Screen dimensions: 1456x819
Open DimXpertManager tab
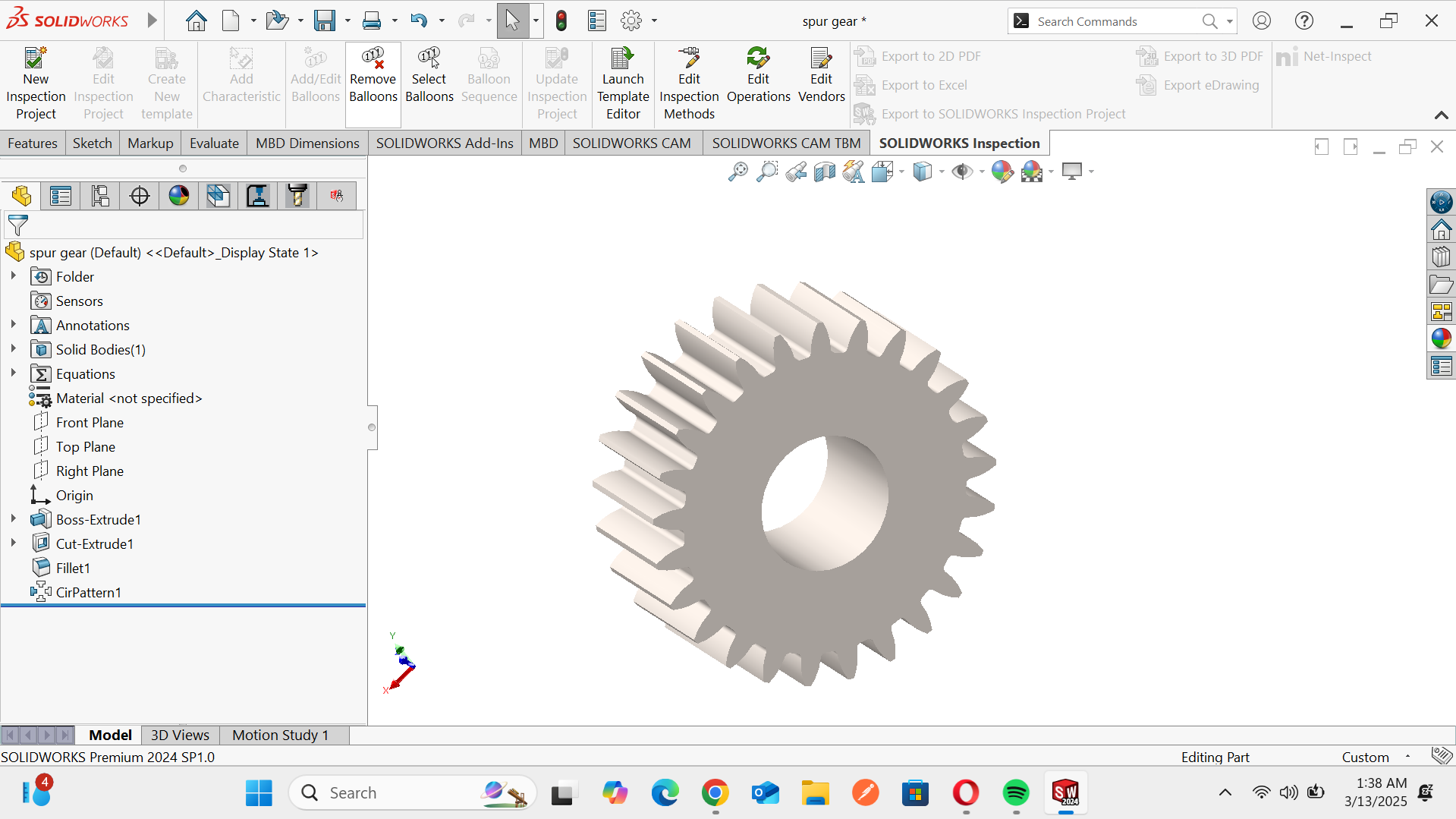140,196
